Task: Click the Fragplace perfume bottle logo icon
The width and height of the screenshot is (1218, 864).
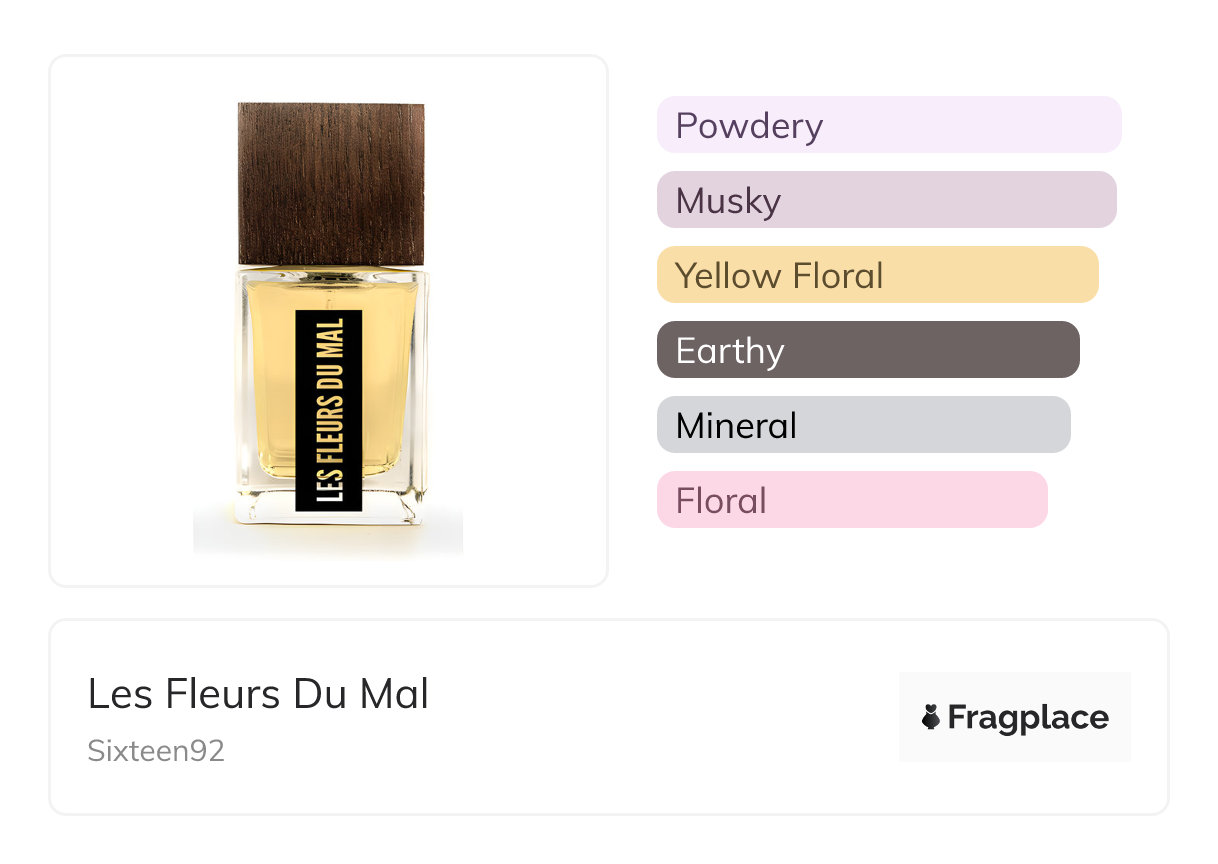Action: click(931, 717)
